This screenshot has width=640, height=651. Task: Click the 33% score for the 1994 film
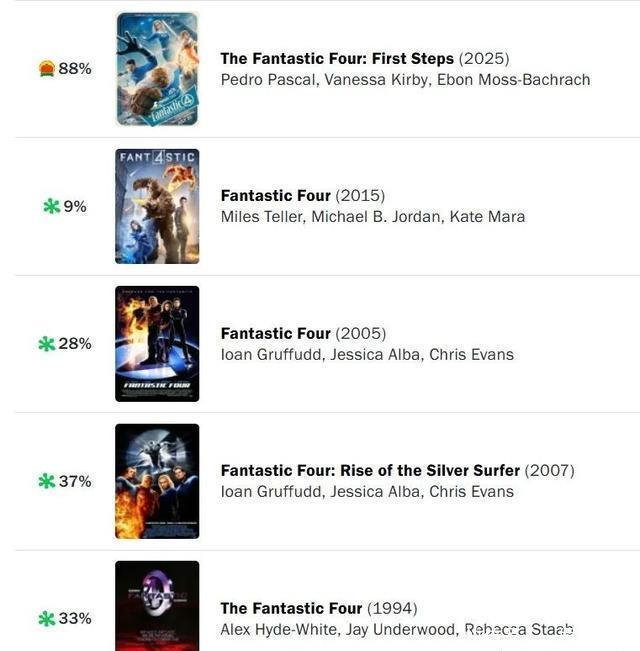pos(75,619)
